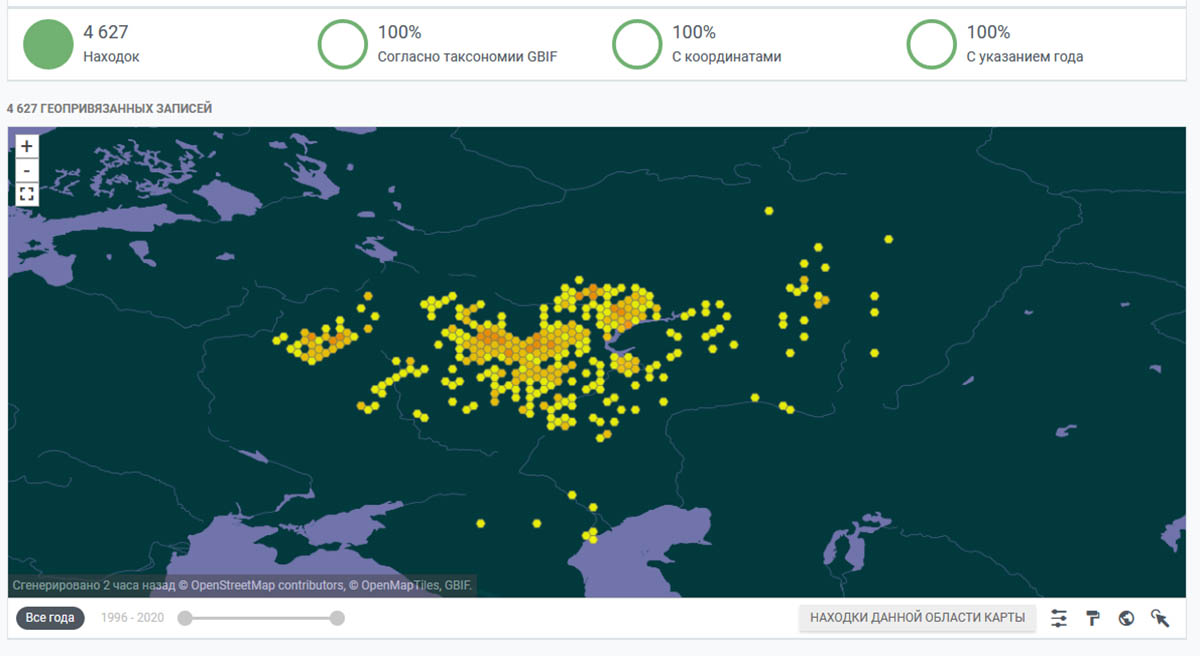1200x656 pixels.
Task: Click the year slider track between the handles
Action: coord(260,618)
